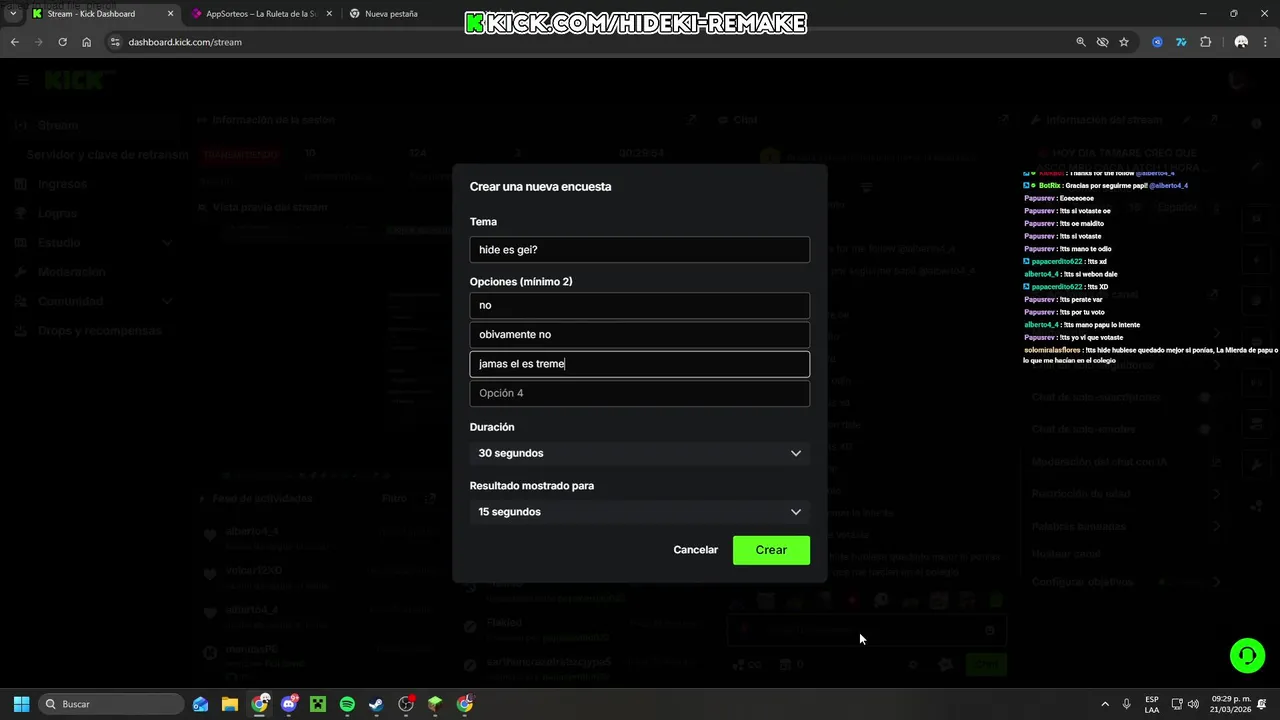
Task: Open Ingresos in the Kick sidebar
Action: 63,184
